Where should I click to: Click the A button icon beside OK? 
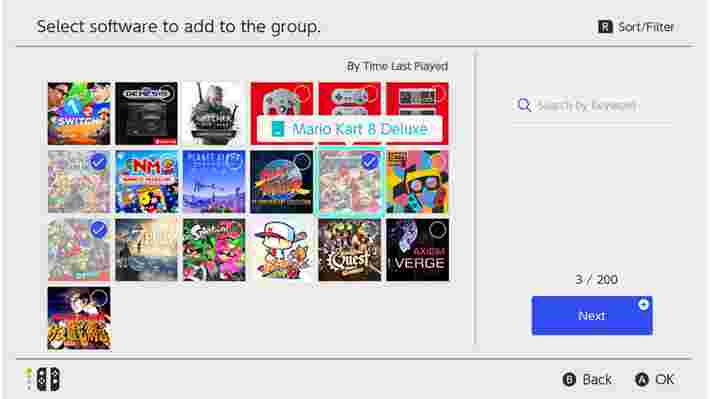[642, 380]
